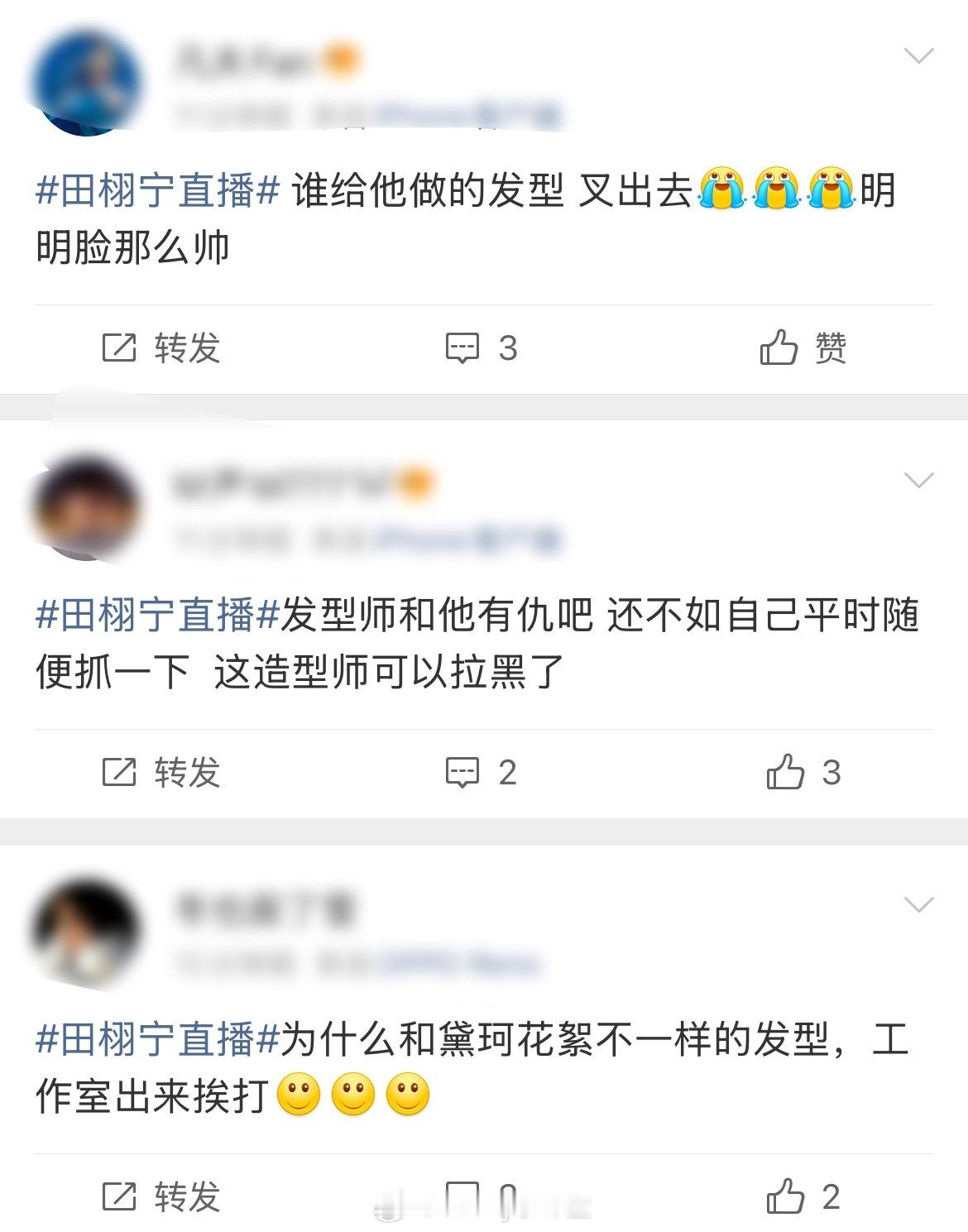Open #田栩宁直播# hashtag in first post
The width and height of the screenshot is (968, 1232).
(158, 191)
